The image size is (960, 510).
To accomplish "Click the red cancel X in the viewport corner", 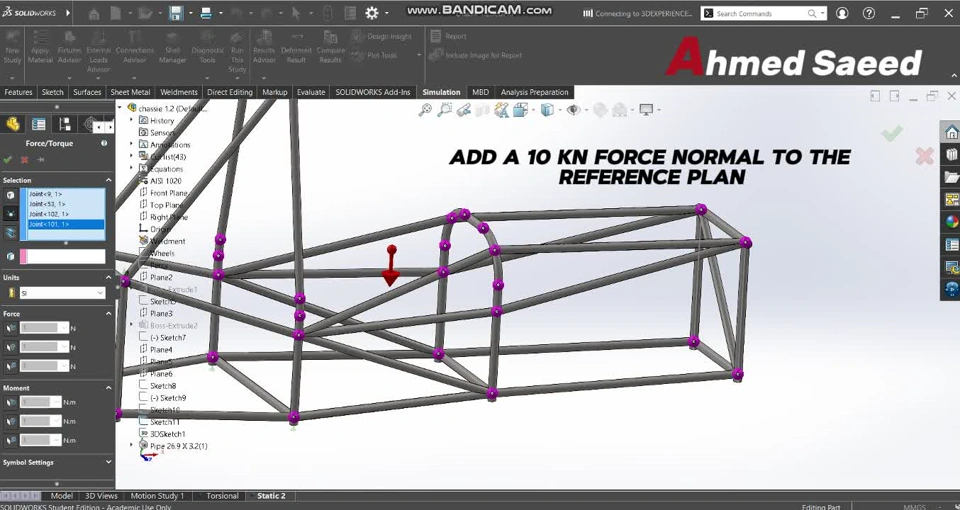I will coord(924,157).
